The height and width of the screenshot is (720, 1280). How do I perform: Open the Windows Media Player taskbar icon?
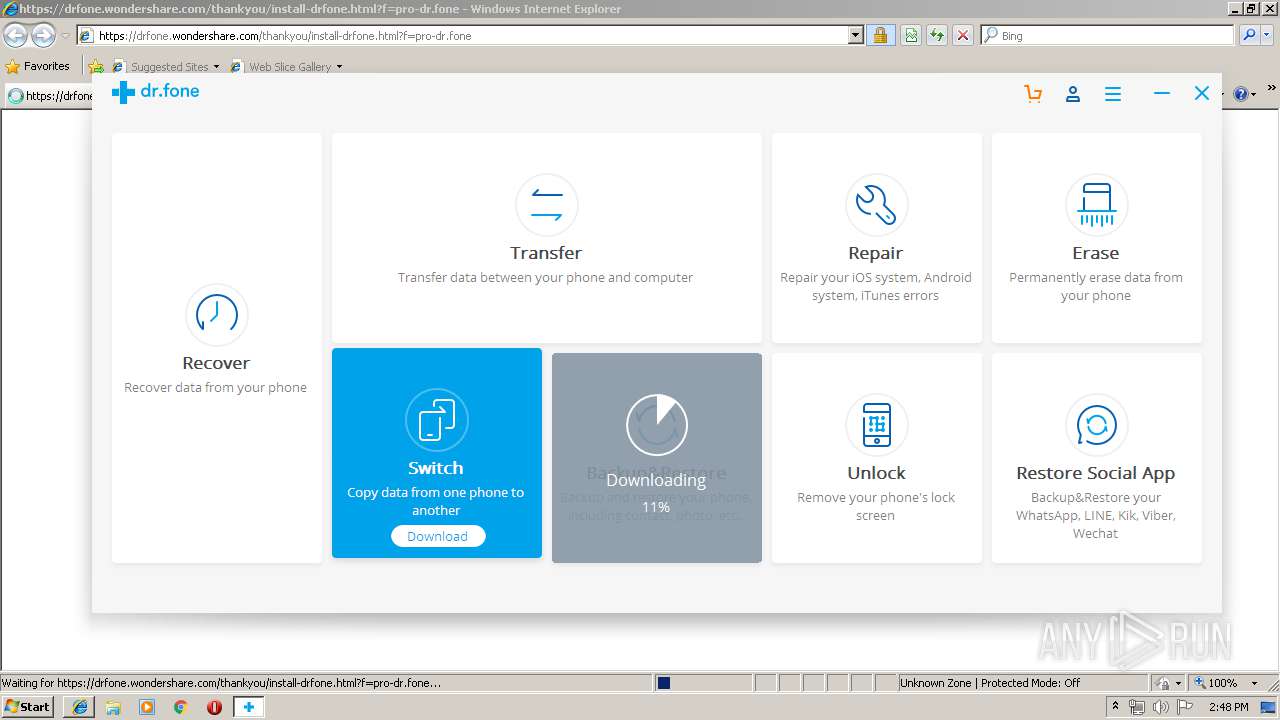[147, 707]
